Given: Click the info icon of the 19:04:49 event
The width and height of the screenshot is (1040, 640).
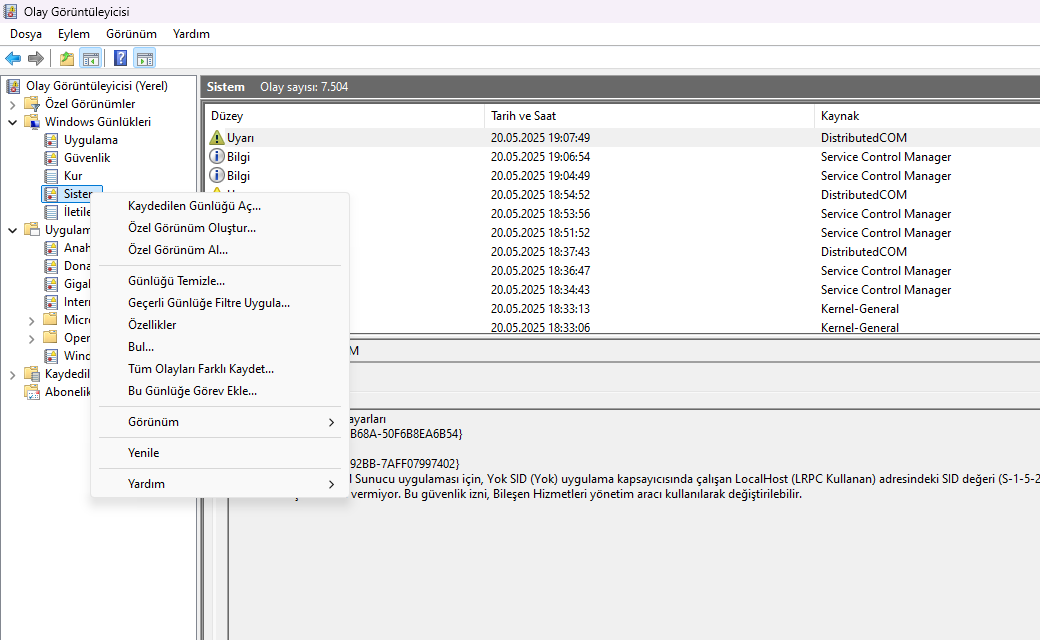Looking at the screenshot, I should pyautogui.click(x=217, y=176).
